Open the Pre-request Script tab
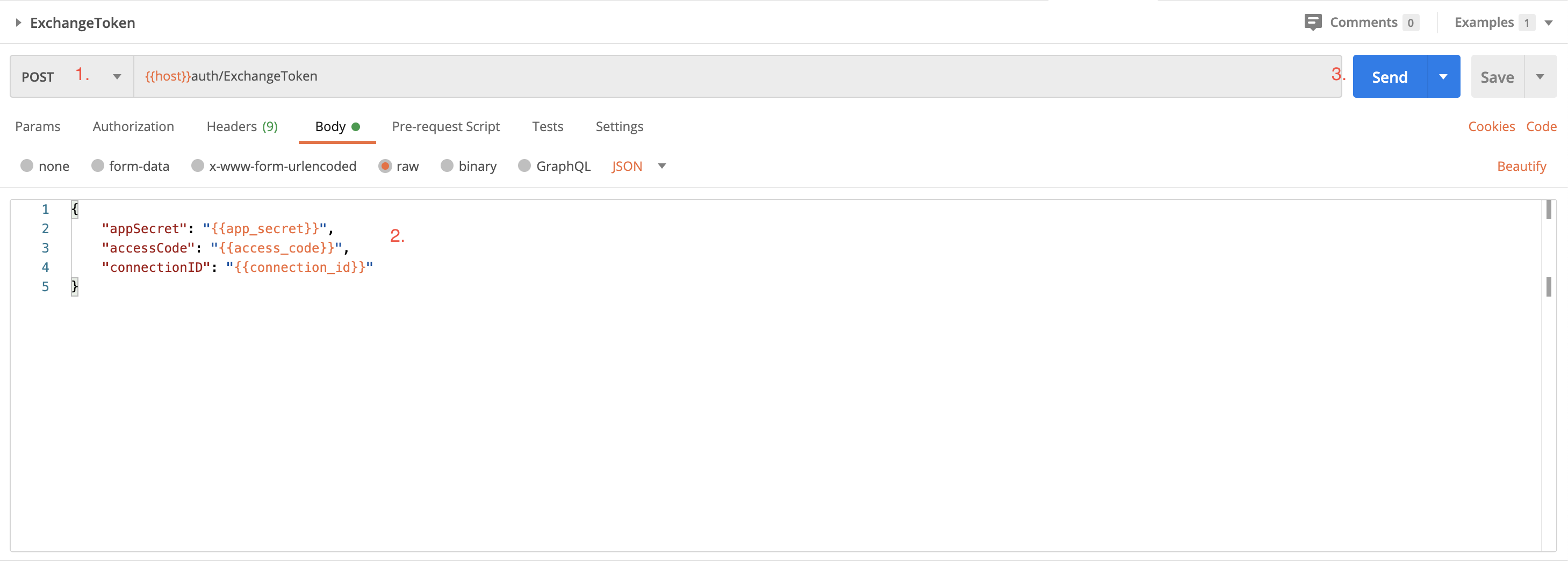The height and width of the screenshot is (562, 1568). (445, 127)
